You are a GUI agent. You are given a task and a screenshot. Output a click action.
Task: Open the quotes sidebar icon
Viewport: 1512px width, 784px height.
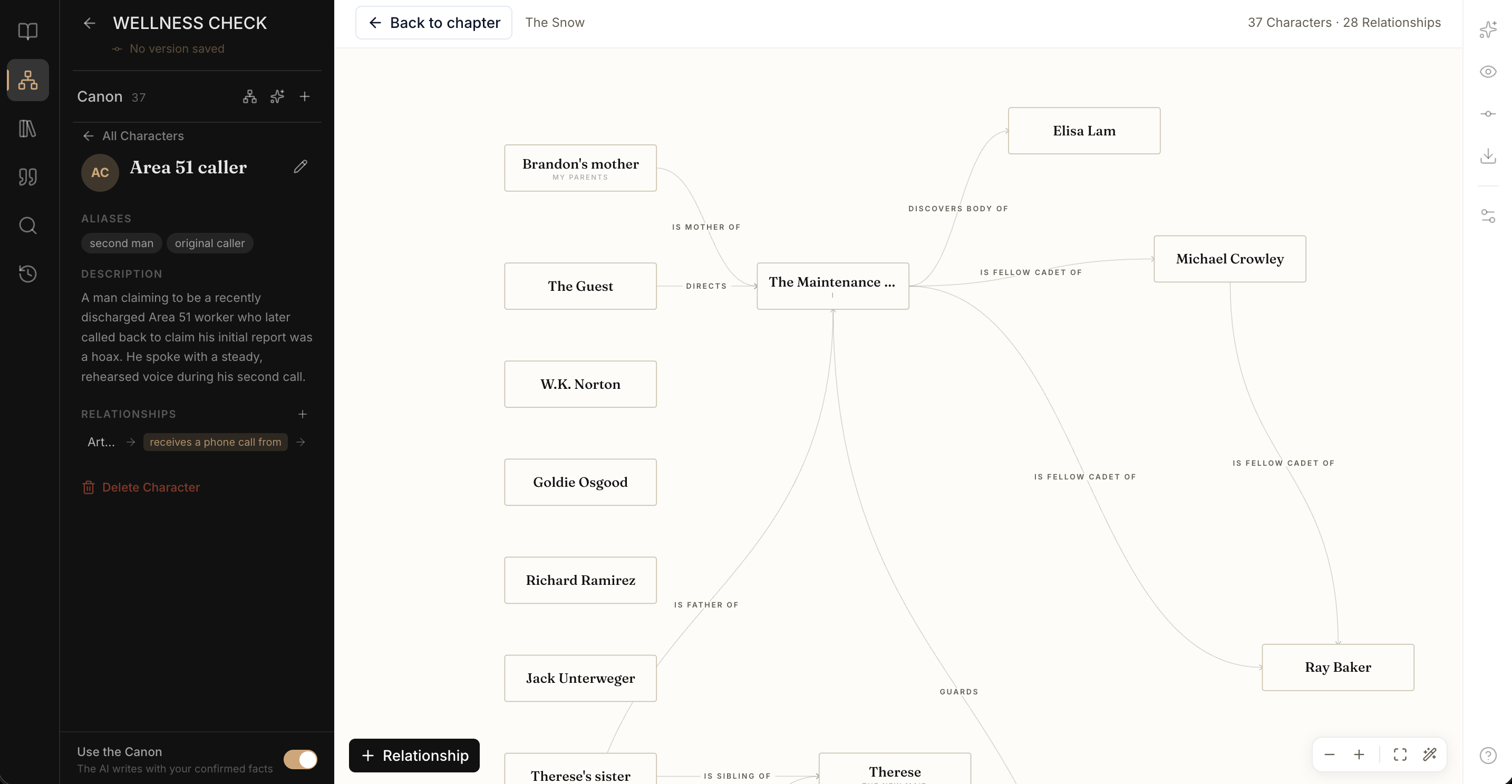[27, 177]
